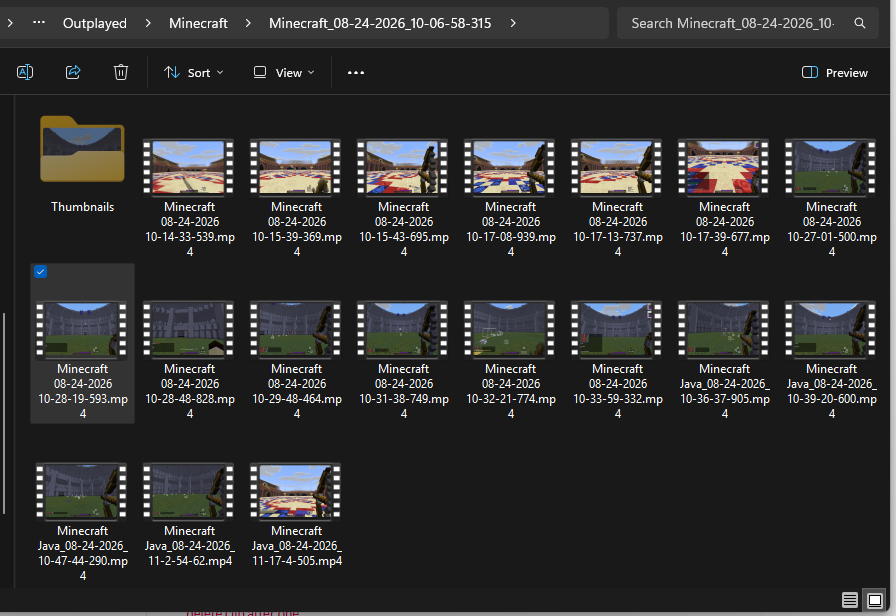This screenshot has height=616, width=896.
Task: Switch to large icons view
Action: [x=874, y=600]
